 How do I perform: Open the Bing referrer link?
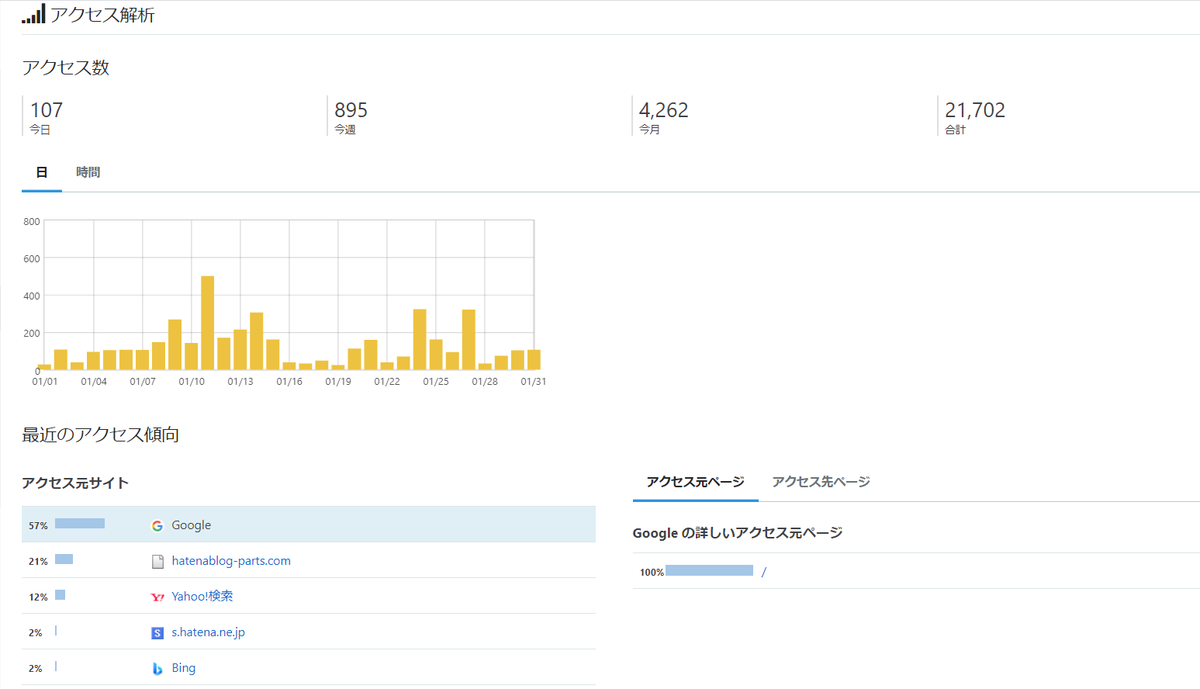[x=184, y=668]
